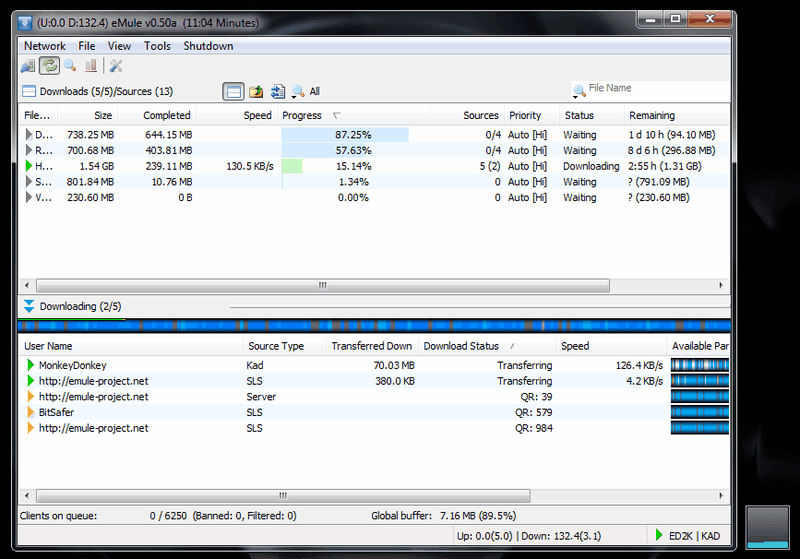Click MonkeyDonkey available parts bar
Screen dimensions: 800x559
click(699, 365)
